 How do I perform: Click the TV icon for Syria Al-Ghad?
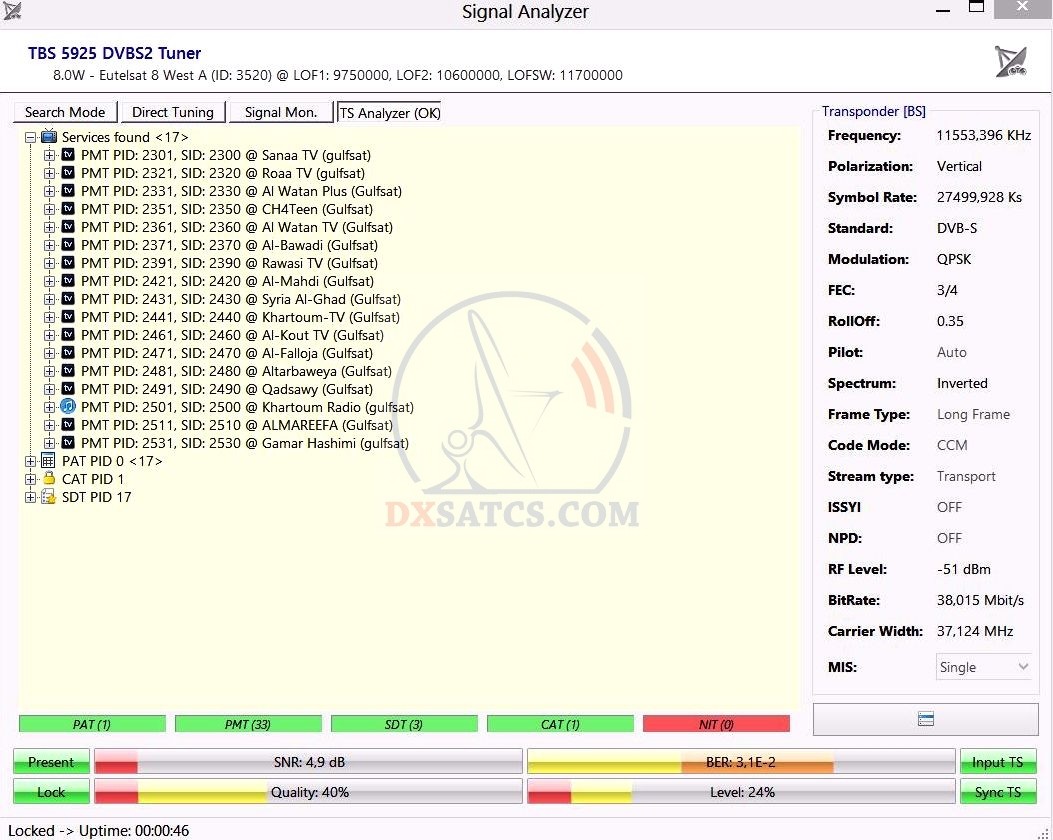(68, 299)
